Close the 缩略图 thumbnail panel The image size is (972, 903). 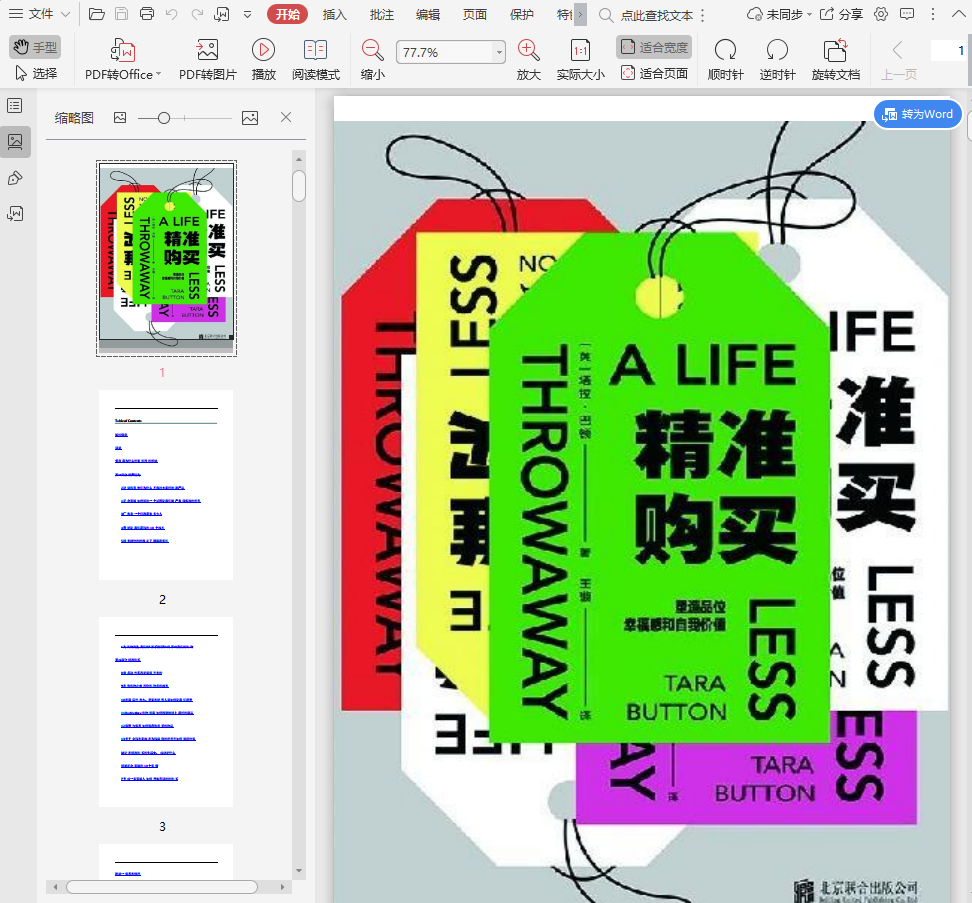click(x=286, y=117)
